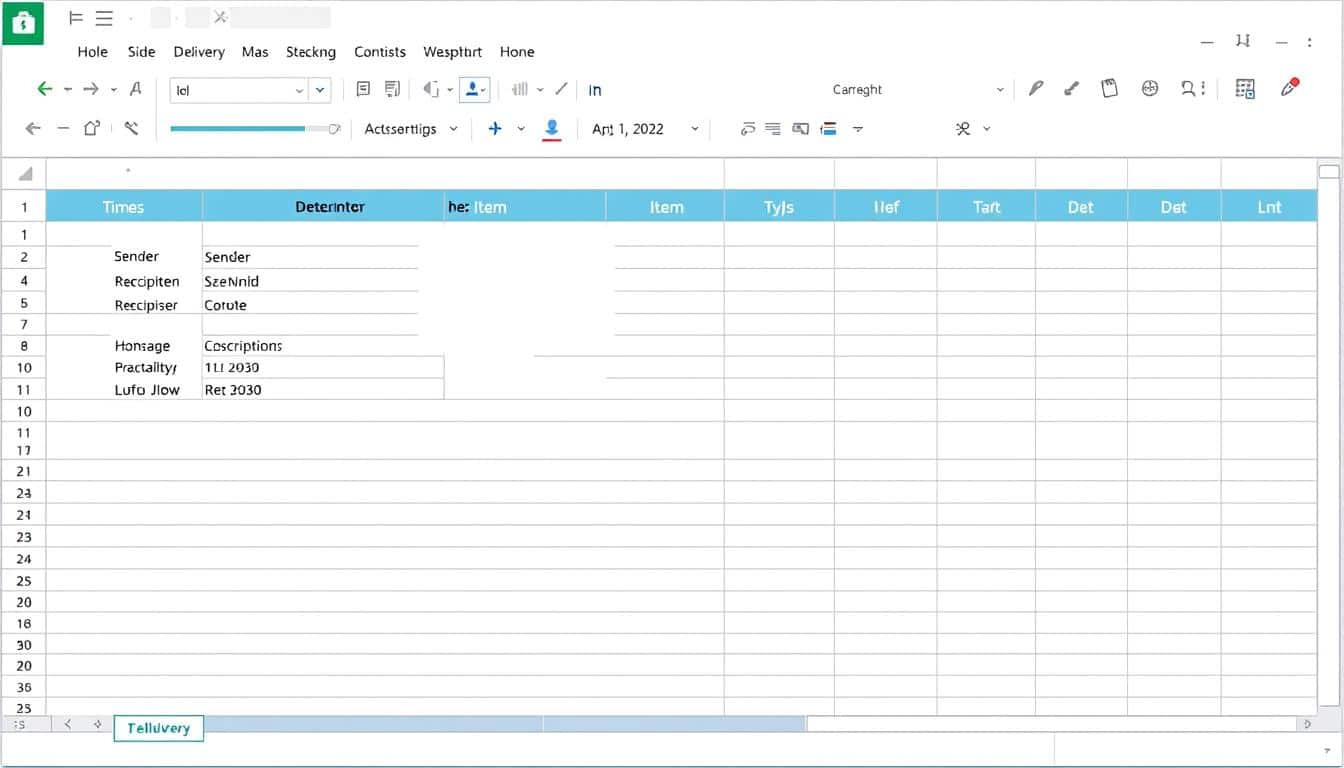Click the flag-like icon in title bar

[76, 18]
